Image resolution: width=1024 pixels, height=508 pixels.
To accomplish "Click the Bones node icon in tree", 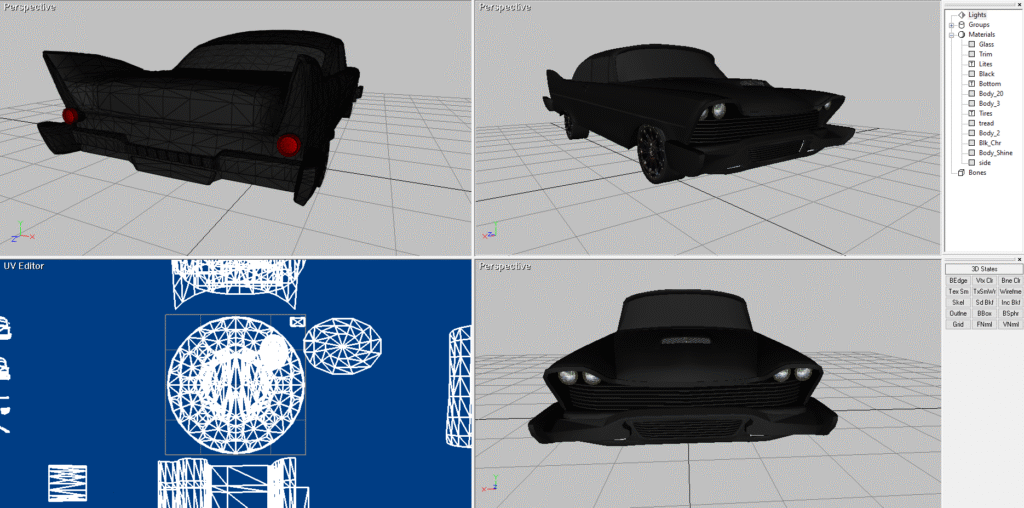I will [962, 173].
